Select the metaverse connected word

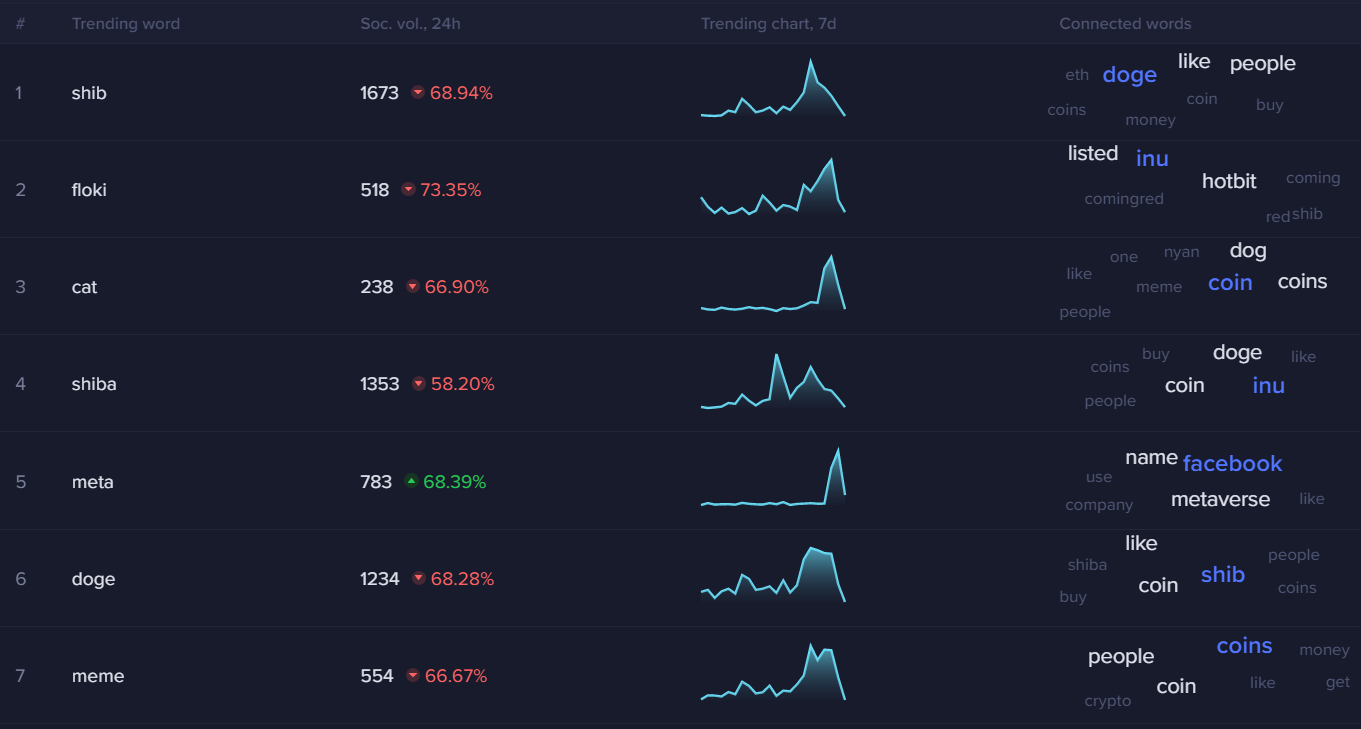pyautogui.click(x=1220, y=499)
